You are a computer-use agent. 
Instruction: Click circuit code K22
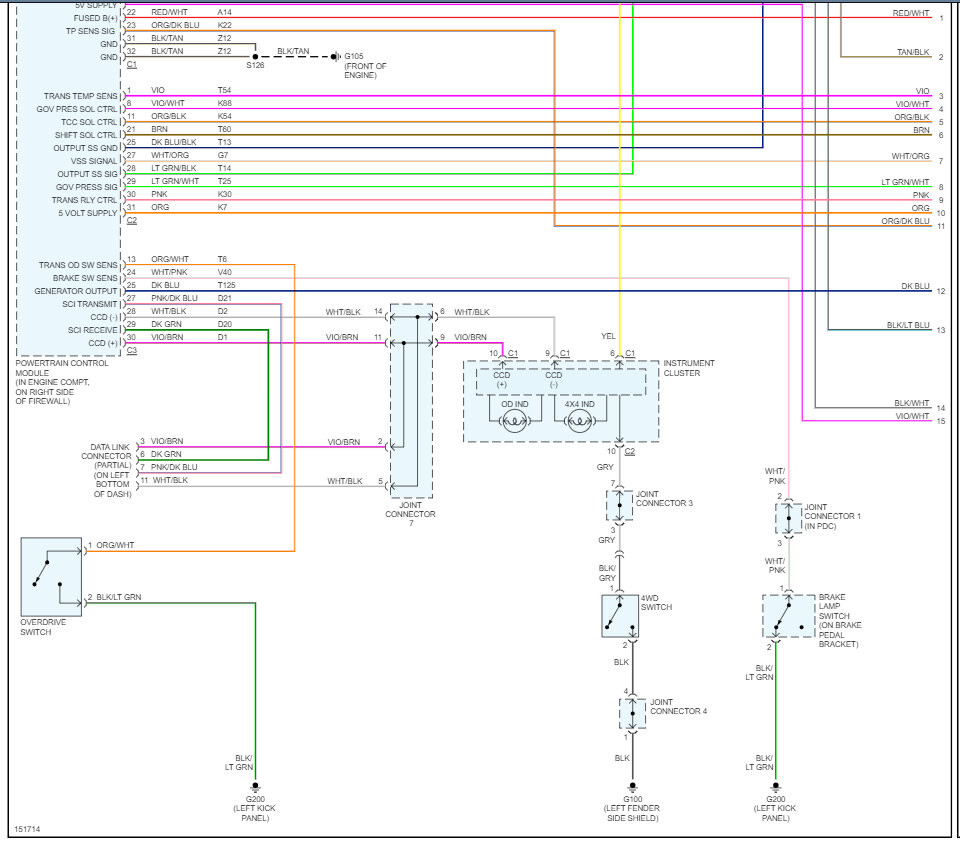225,25
